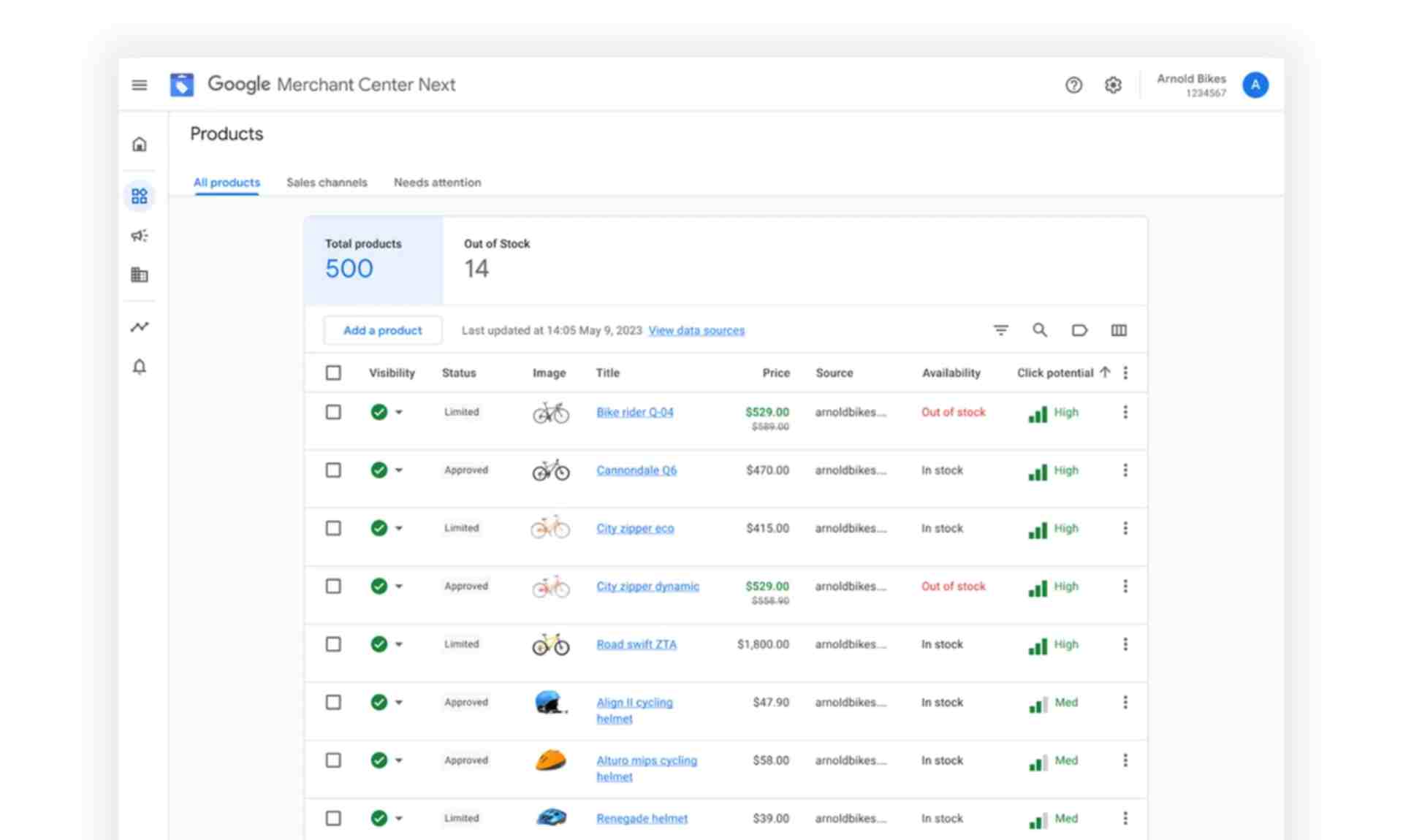
Task: Open more options for Alturo mips cycling helmet
Action: [1125, 760]
